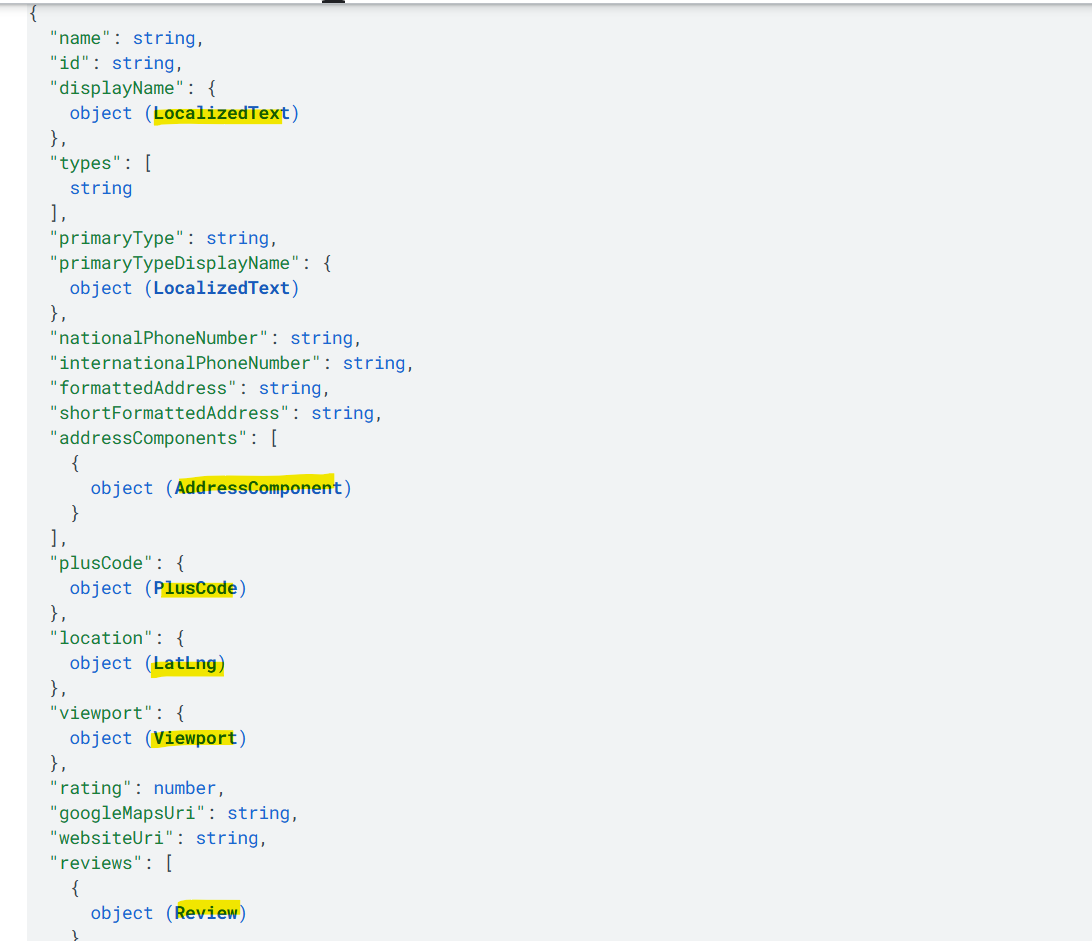1092x941 pixels.
Task: Click string type after "id"
Action: [143, 63]
